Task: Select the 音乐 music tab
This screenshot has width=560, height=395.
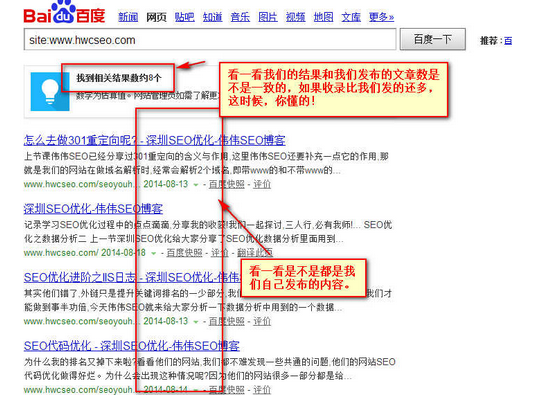Action: click(x=240, y=17)
